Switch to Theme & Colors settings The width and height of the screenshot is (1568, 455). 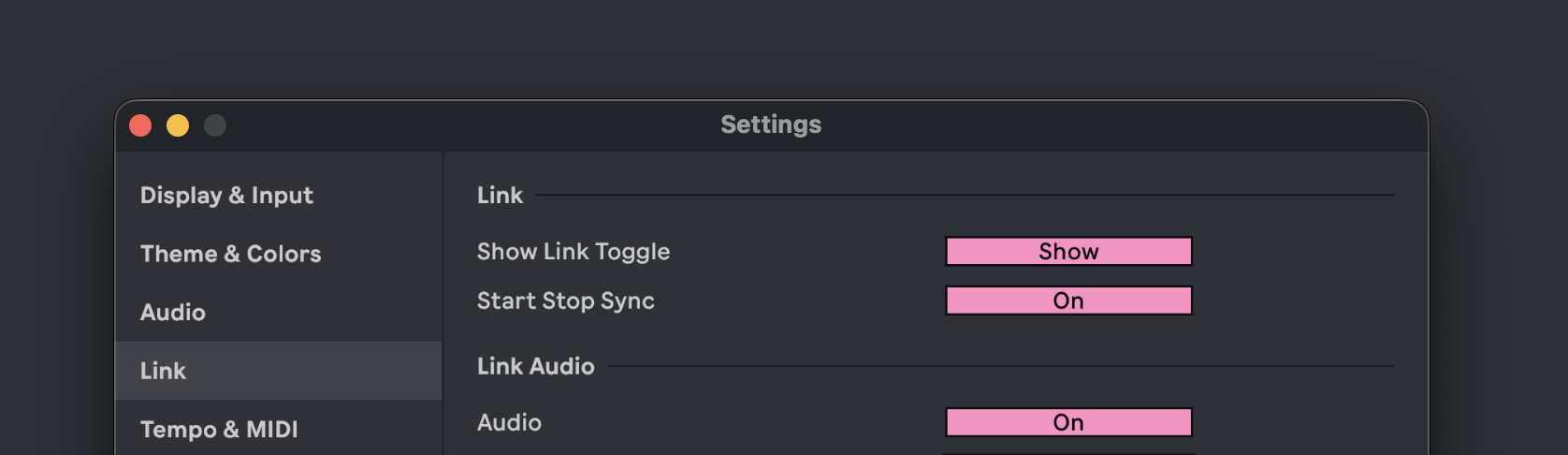coord(230,254)
